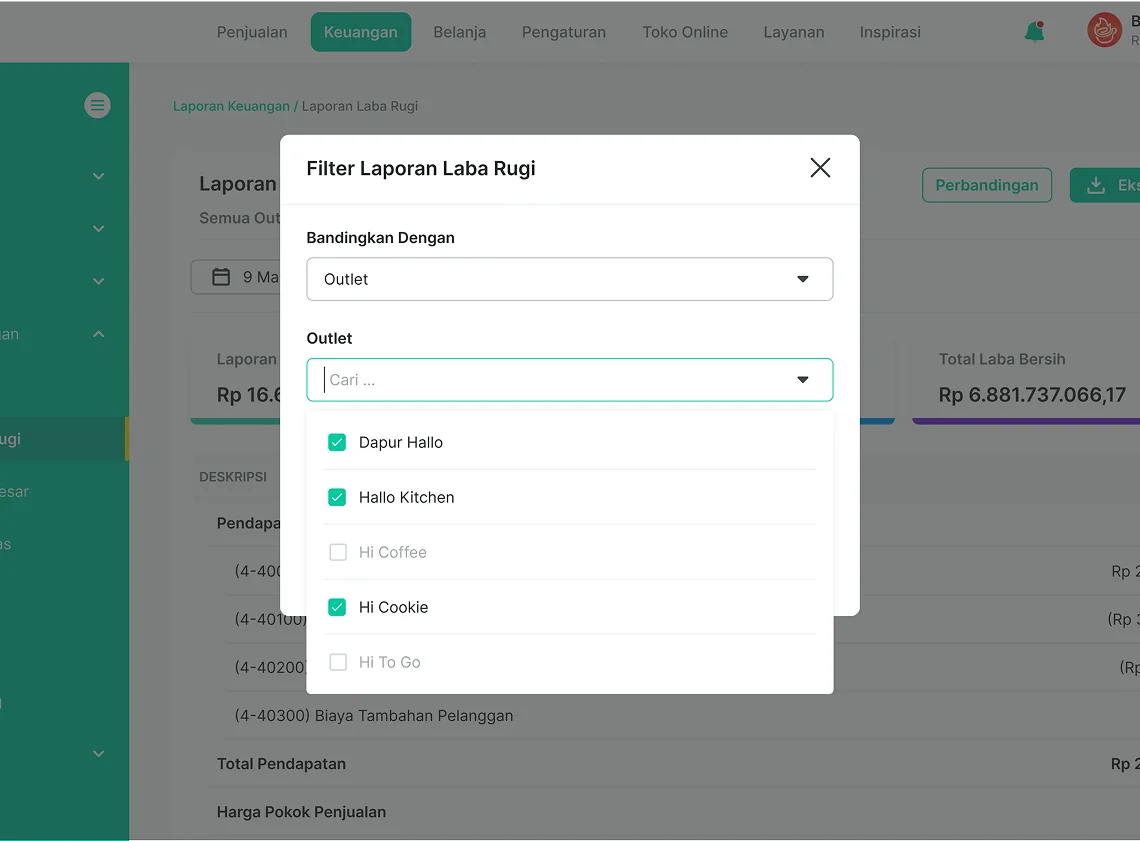The height and width of the screenshot is (841, 1140).
Task: Go to Laporan Keuangan breadcrumb link
Action: (231, 106)
